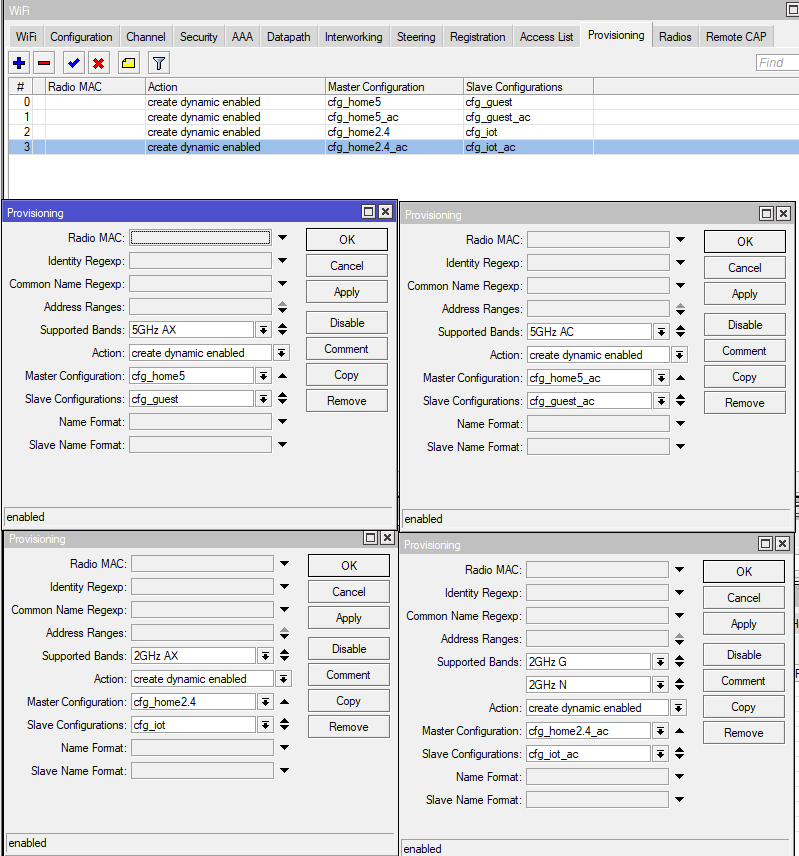Open the Supported Bands dropdown showing 5GHz AX
The image size is (799, 856).
tap(263, 329)
